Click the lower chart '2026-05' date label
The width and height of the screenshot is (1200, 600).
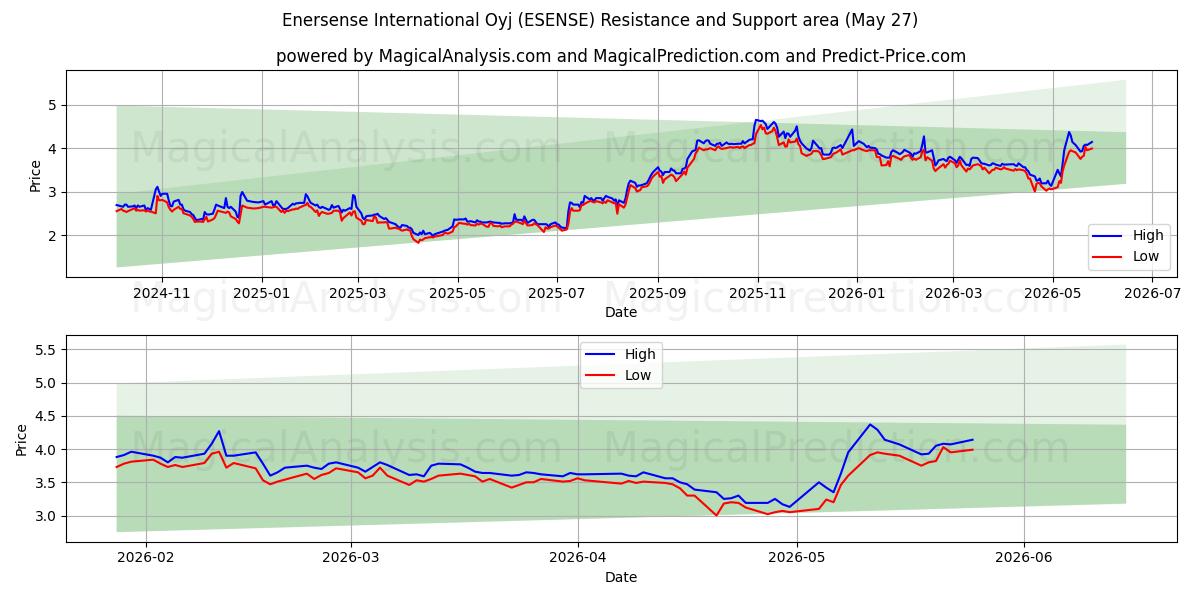pyautogui.click(x=796, y=559)
